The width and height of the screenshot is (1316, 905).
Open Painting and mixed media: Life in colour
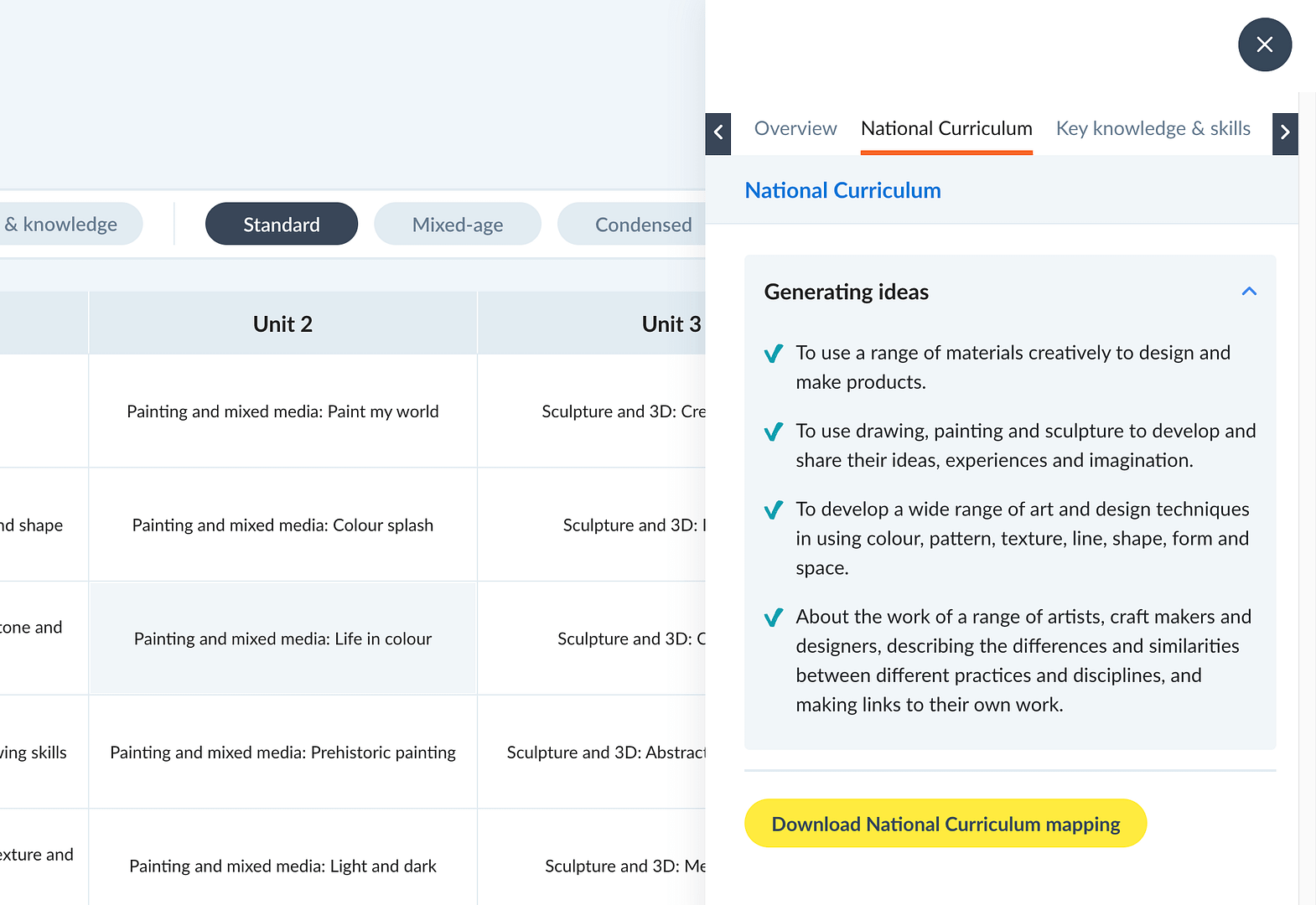tap(282, 639)
